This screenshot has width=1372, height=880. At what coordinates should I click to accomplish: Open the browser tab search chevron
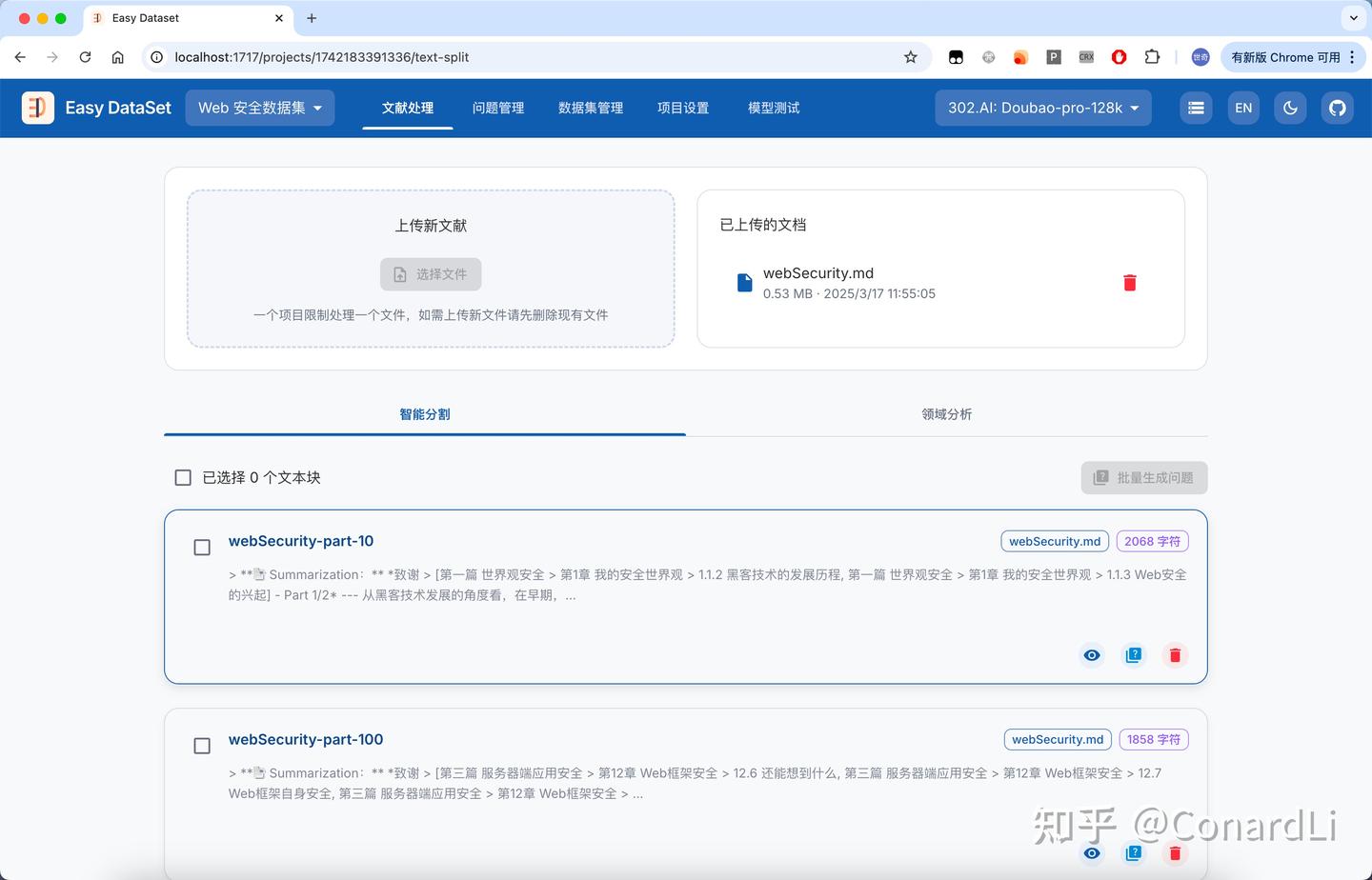coord(1354,18)
